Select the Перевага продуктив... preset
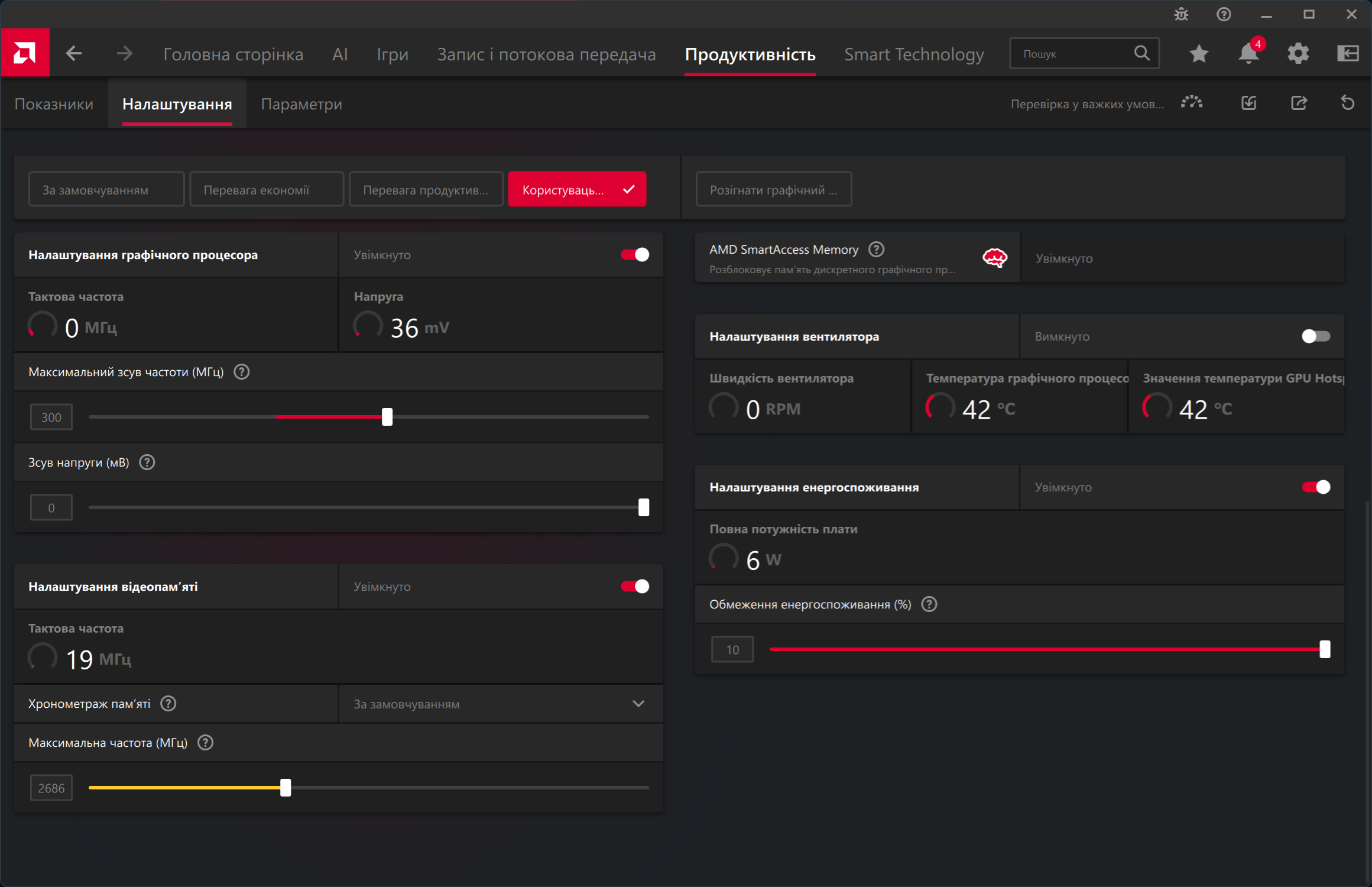The width and height of the screenshot is (1372, 887). click(x=426, y=190)
